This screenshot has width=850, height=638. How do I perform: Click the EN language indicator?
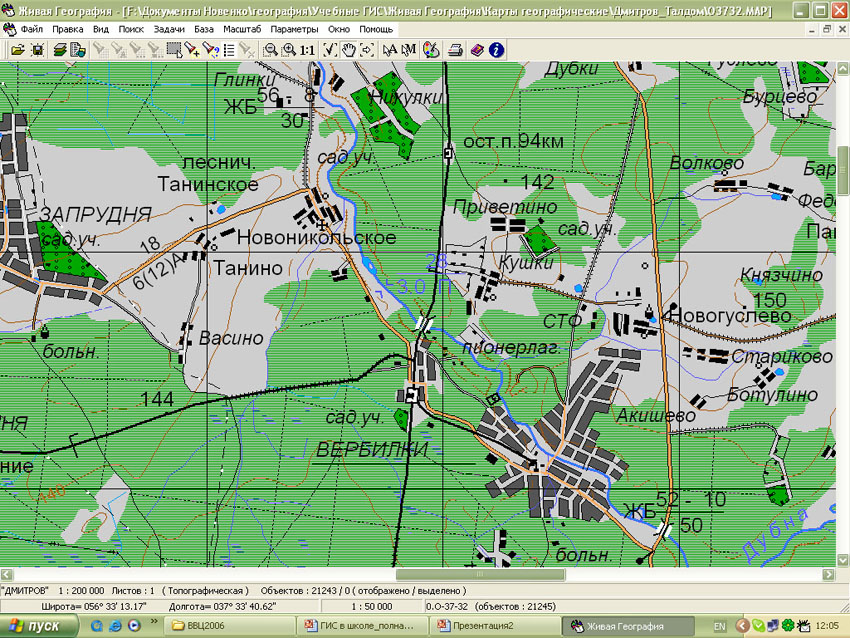719,626
